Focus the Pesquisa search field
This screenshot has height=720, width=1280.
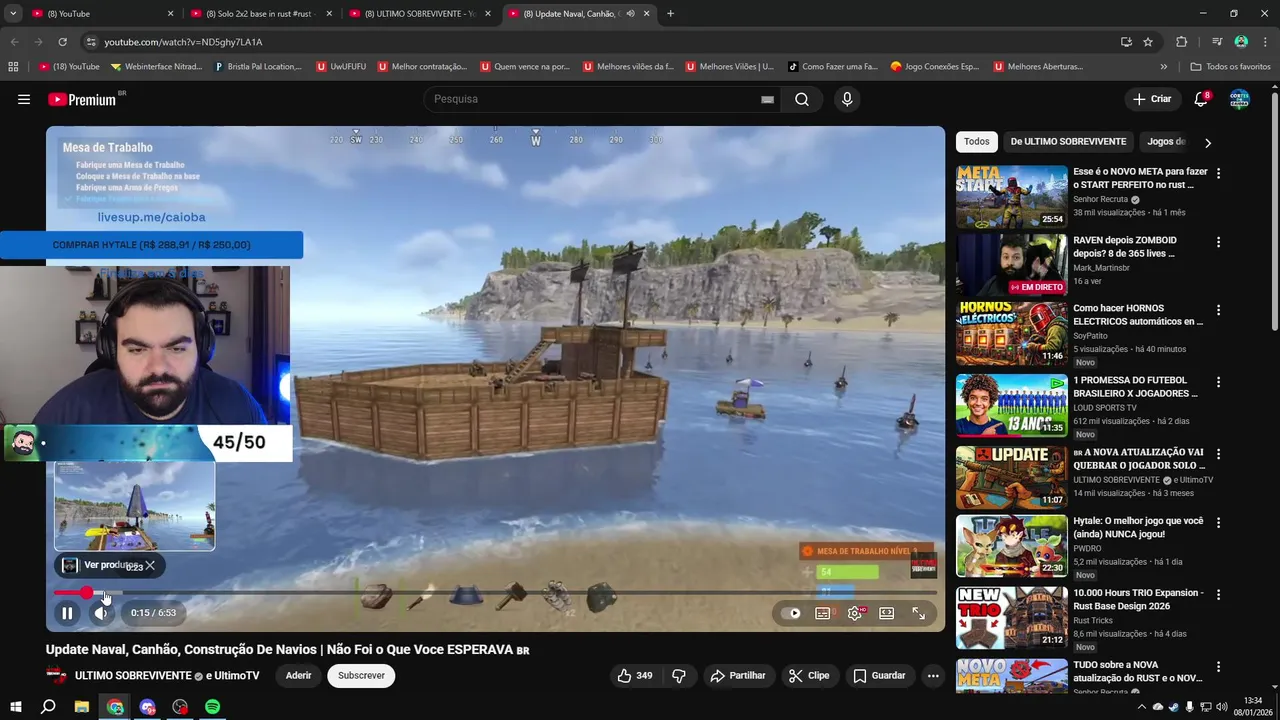pos(600,99)
